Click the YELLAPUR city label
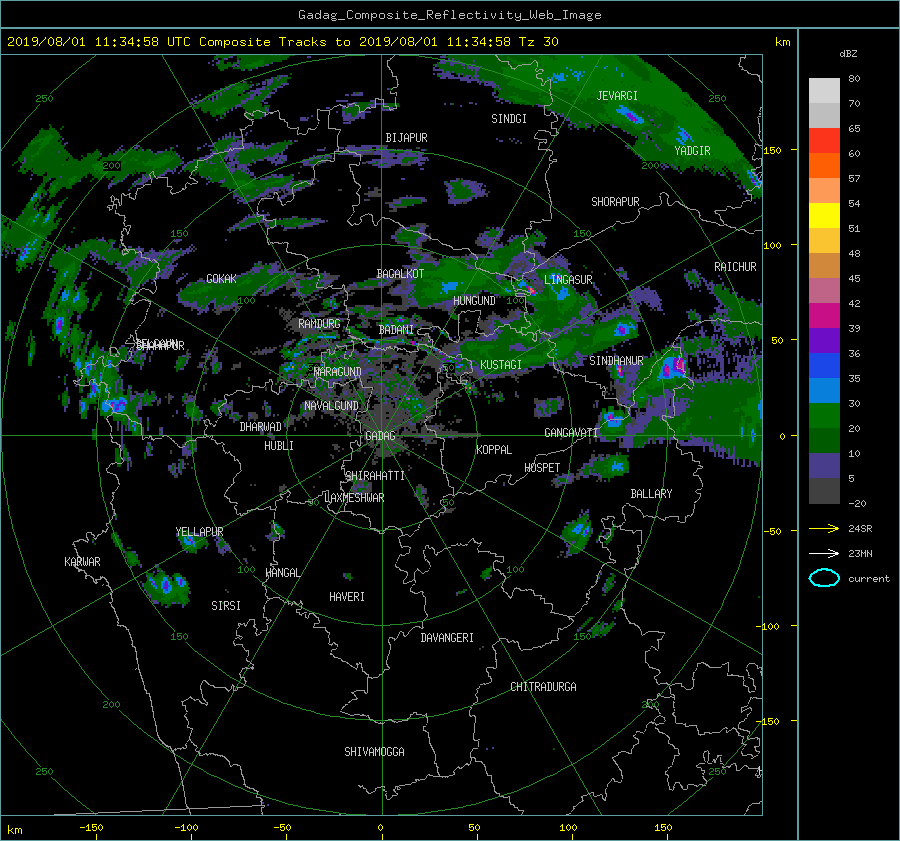 (x=199, y=532)
